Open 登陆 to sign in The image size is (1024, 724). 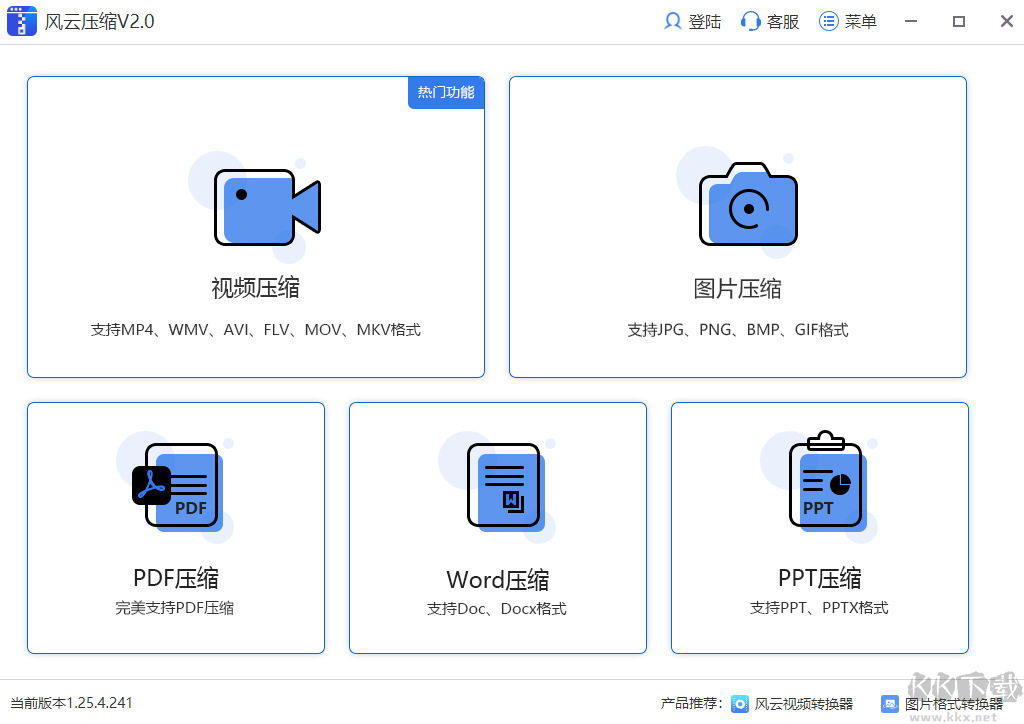[x=704, y=21]
